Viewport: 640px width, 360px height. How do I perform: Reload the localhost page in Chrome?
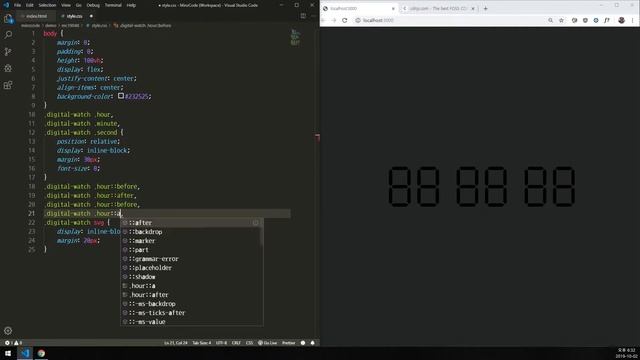coord(344,20)
